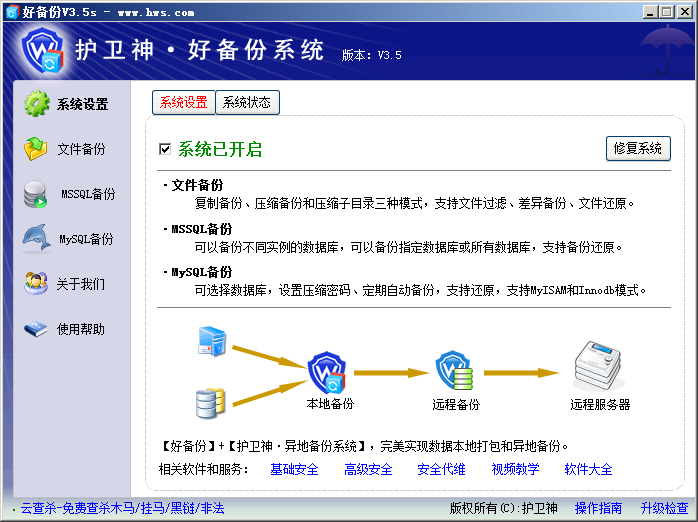Click the database cylinders icon in diagram
The image size is (698, 522).
(211, 403)
